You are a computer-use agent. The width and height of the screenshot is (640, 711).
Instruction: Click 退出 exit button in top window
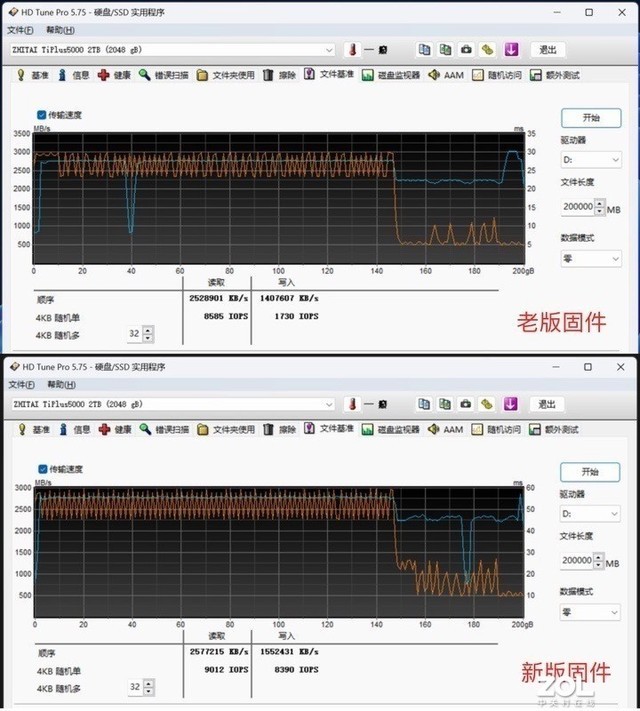pyautogui.click(x=547, y=50)
